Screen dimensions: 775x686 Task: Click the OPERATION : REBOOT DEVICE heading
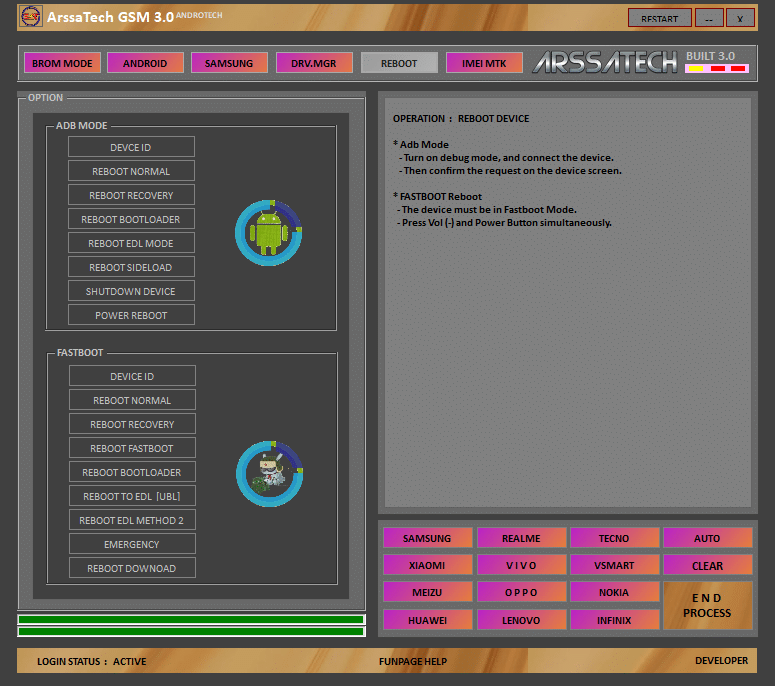click(461, 119)
